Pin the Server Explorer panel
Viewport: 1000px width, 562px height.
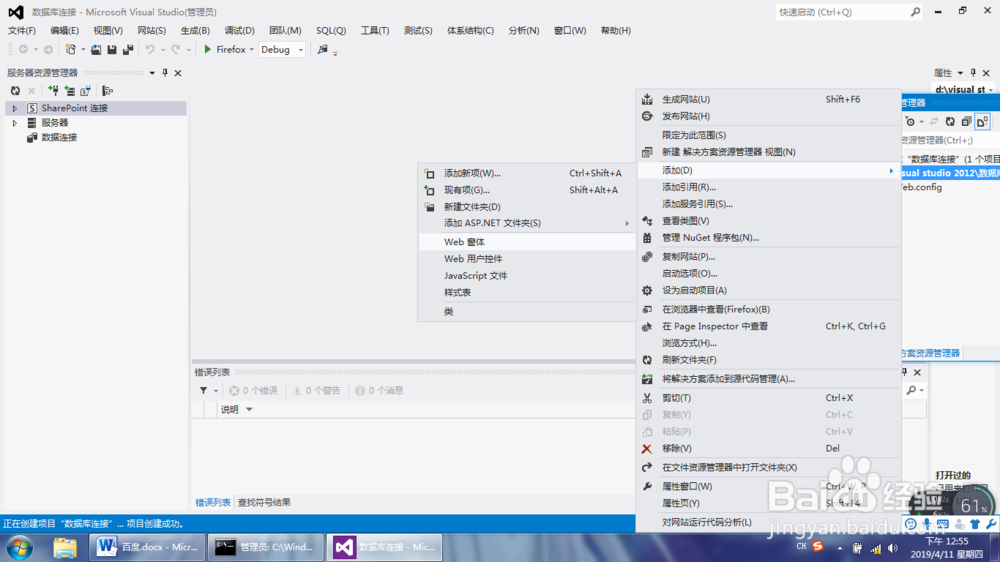[x=165, y=73]
